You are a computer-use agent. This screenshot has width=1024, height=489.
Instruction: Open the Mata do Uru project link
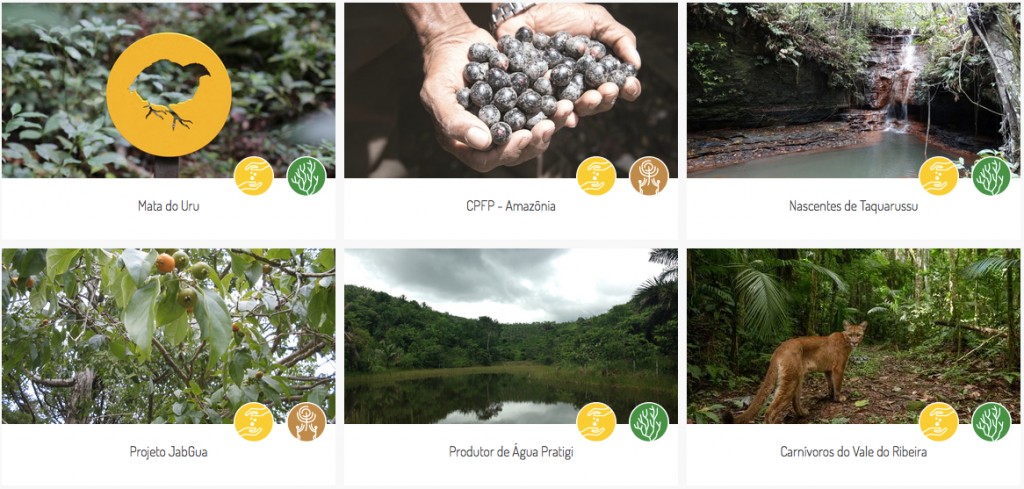tap(168, 206)
